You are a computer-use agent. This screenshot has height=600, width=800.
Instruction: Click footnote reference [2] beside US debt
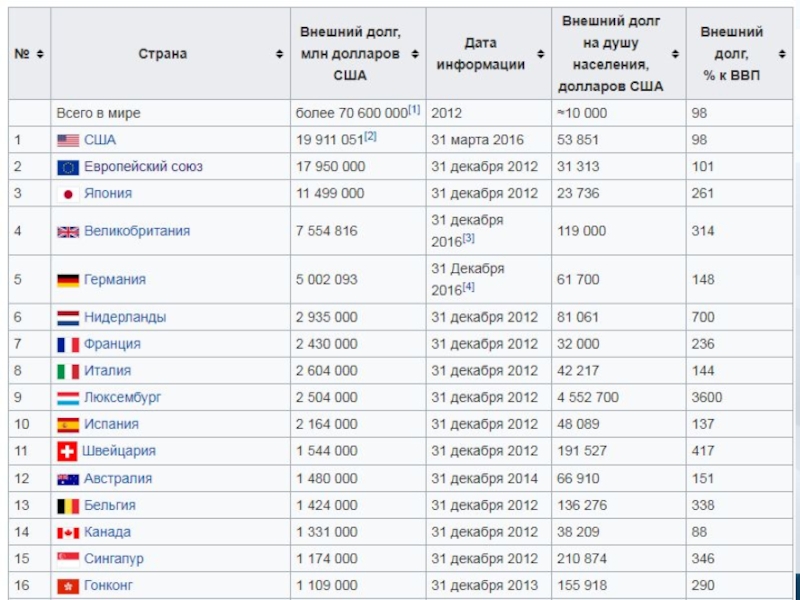click(370, 136)
